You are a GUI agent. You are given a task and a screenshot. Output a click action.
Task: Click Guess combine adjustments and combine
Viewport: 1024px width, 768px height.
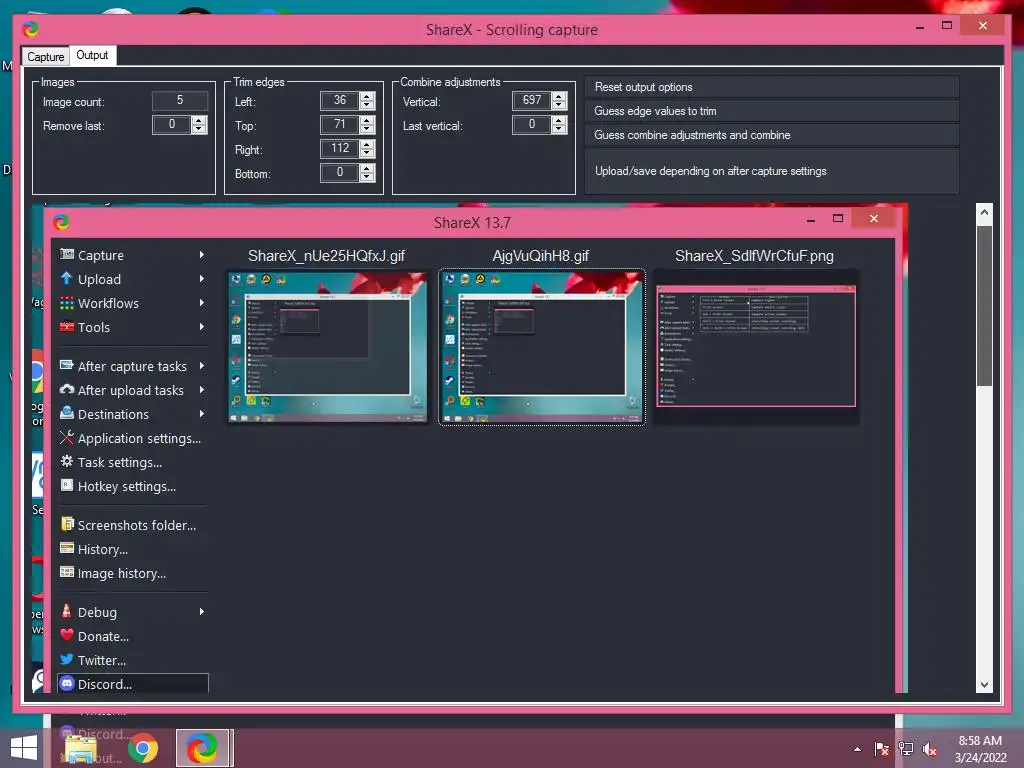(x=772, y=135)
